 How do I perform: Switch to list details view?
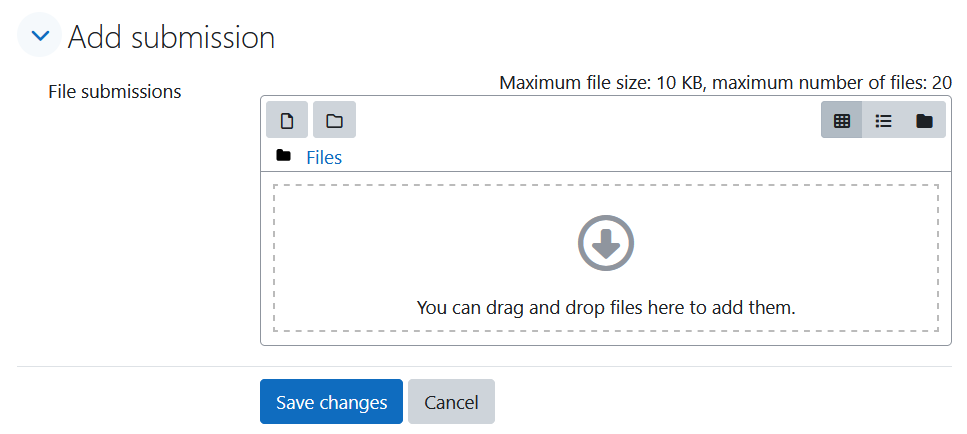pos(883,120)
